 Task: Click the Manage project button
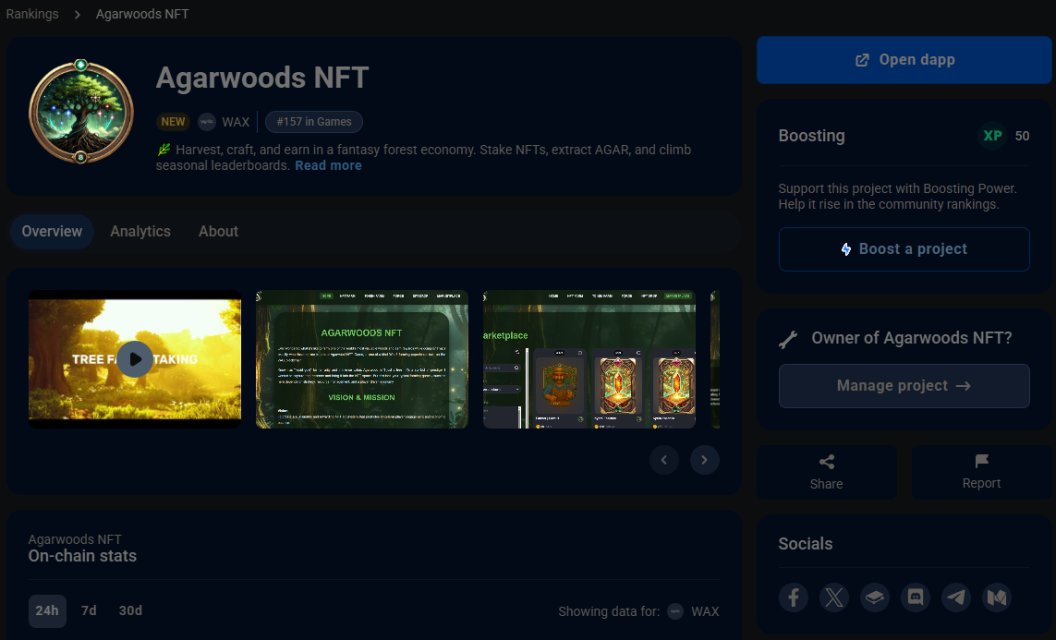click(904, 386)
